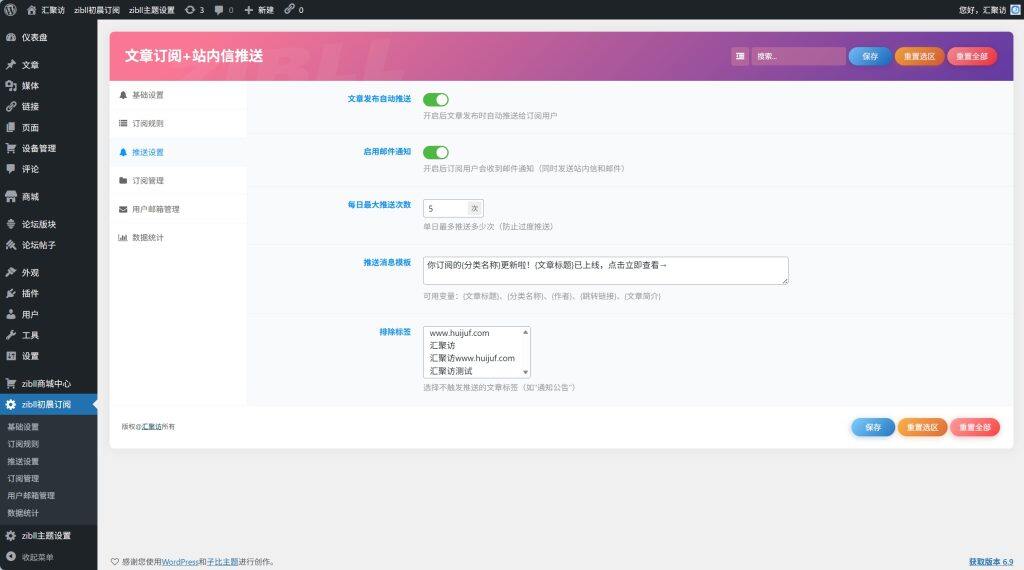Open the 您好，汇聚访 account menu

pyautogui.click(x=989, y=10)
